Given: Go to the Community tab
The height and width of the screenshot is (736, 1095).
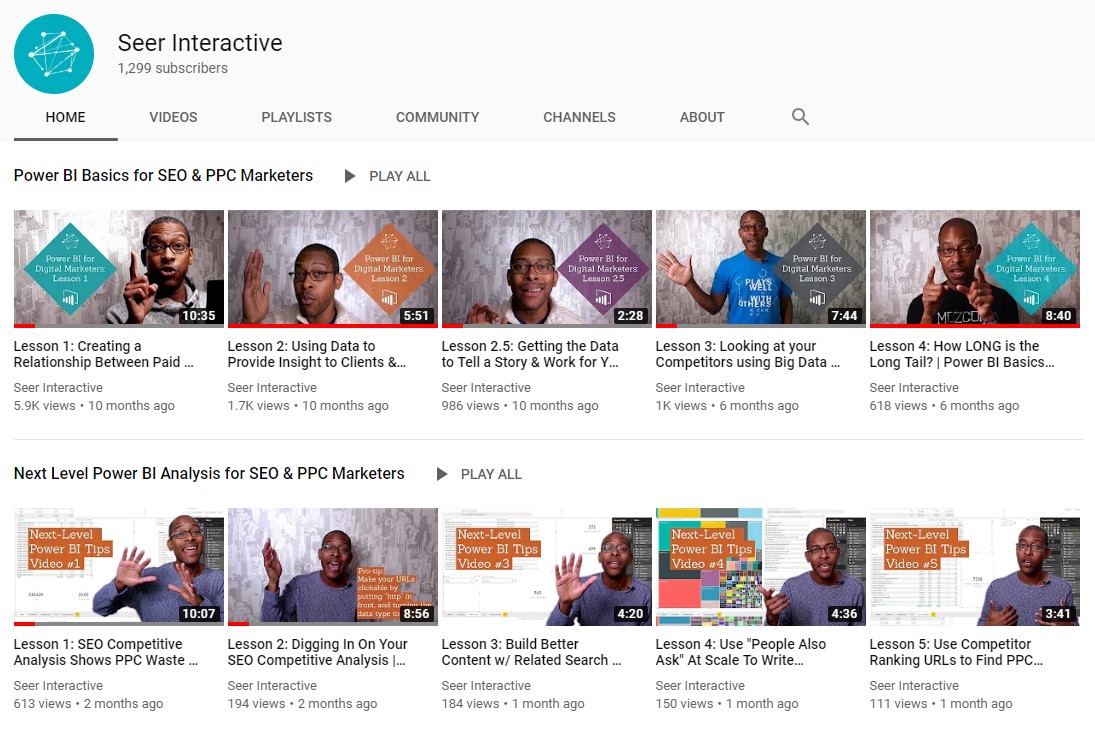Looking at the screenshot, I should [x=437, y=117].
